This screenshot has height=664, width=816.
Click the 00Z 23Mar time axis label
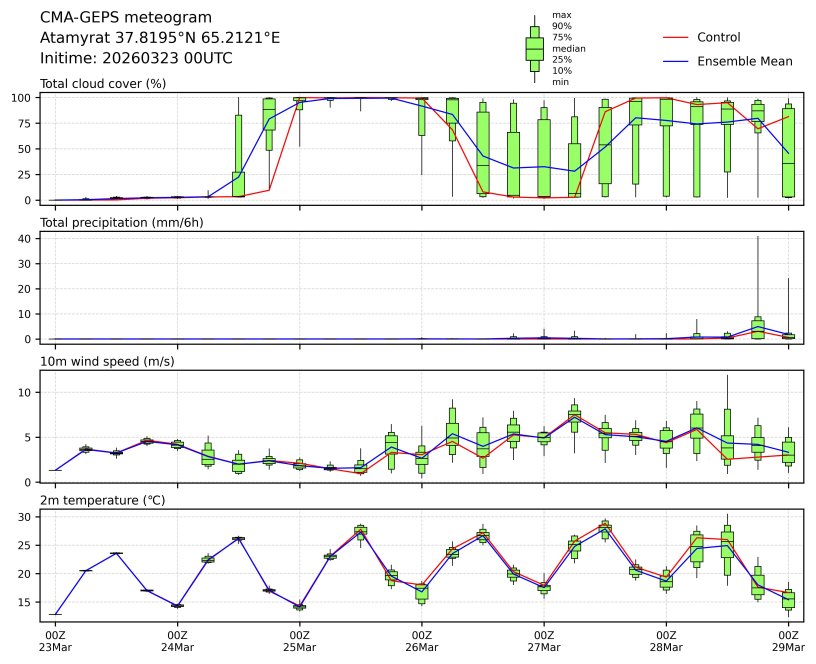point(55,641)
